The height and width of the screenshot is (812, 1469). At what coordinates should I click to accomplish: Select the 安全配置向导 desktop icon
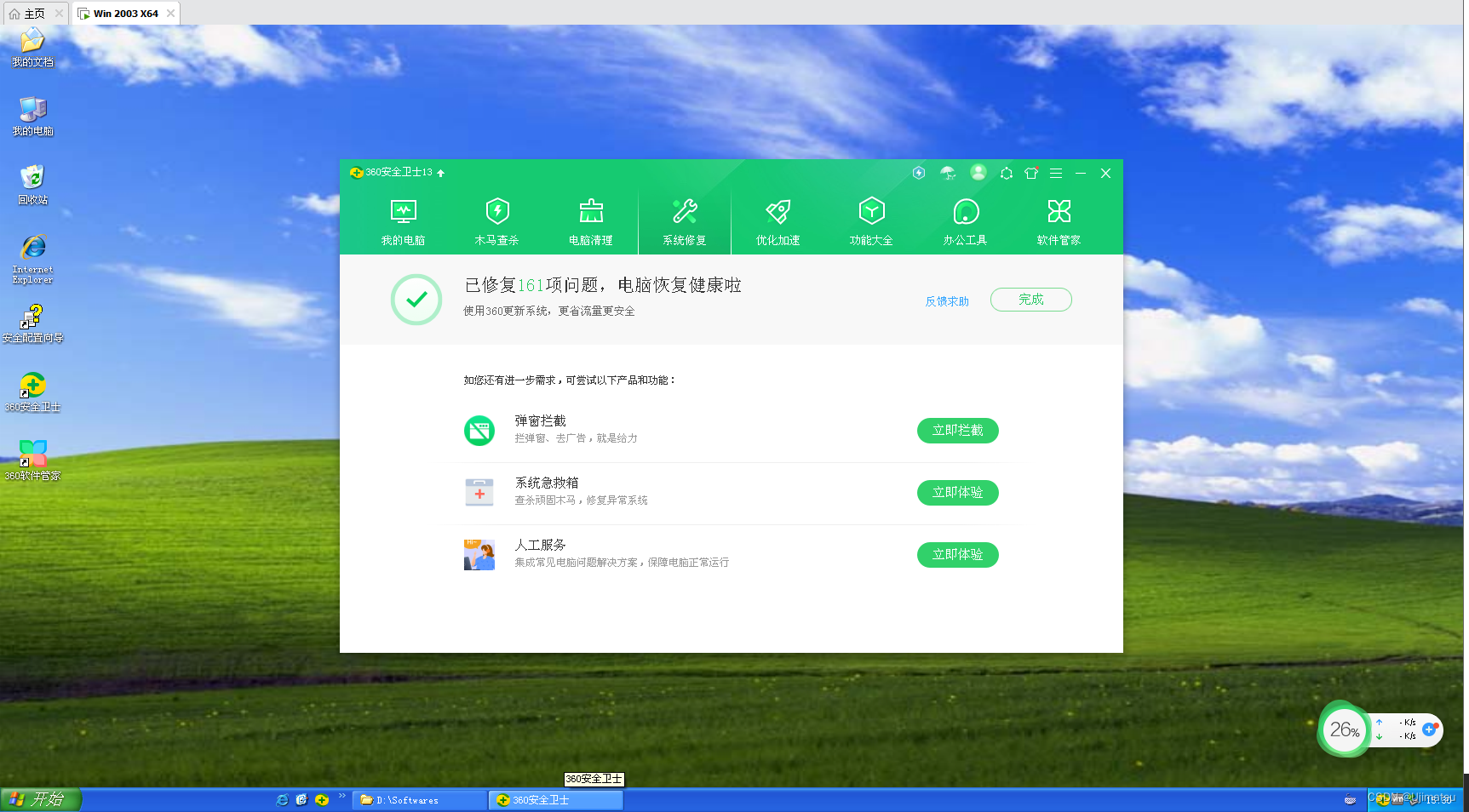point(32,323)
